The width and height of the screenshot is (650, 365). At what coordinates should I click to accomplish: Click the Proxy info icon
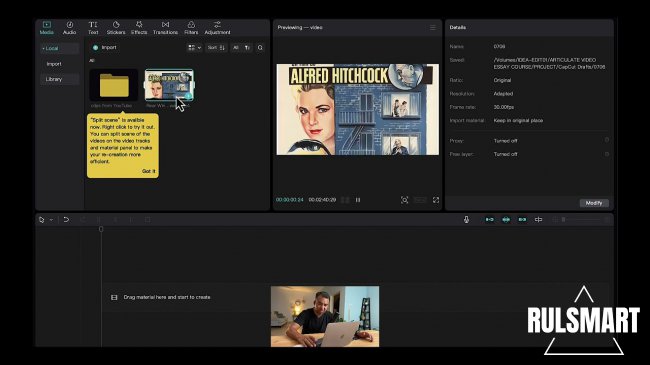coord(607,140)
